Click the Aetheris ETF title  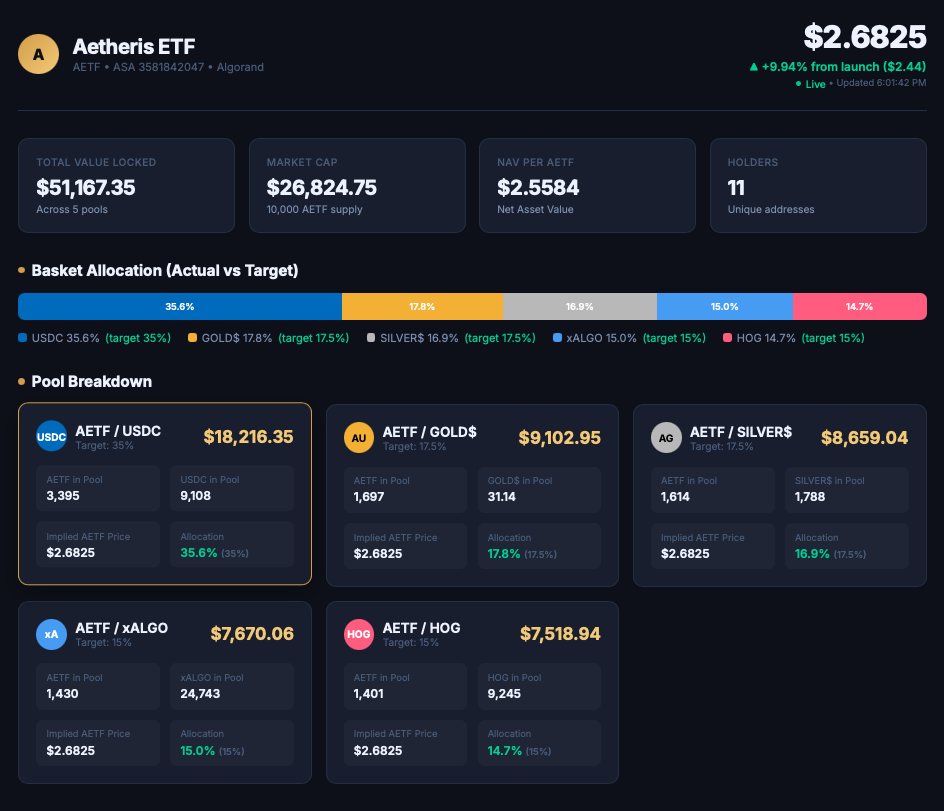(x=134, y=46)
